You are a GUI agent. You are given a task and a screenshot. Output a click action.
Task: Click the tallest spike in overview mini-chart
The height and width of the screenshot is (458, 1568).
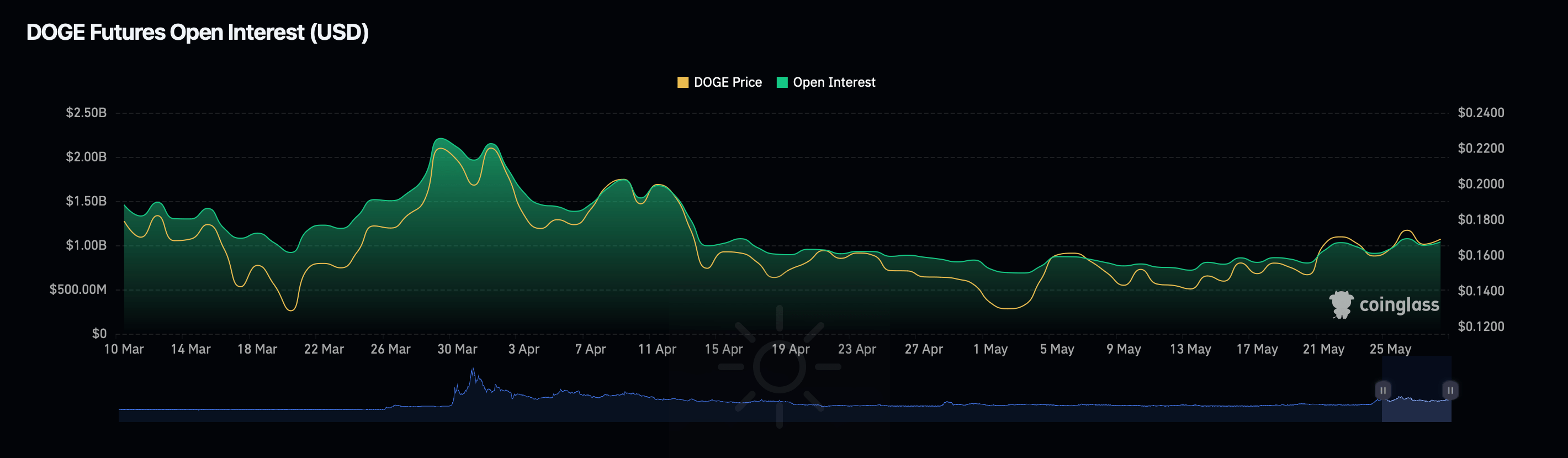(x=473, y=371)
